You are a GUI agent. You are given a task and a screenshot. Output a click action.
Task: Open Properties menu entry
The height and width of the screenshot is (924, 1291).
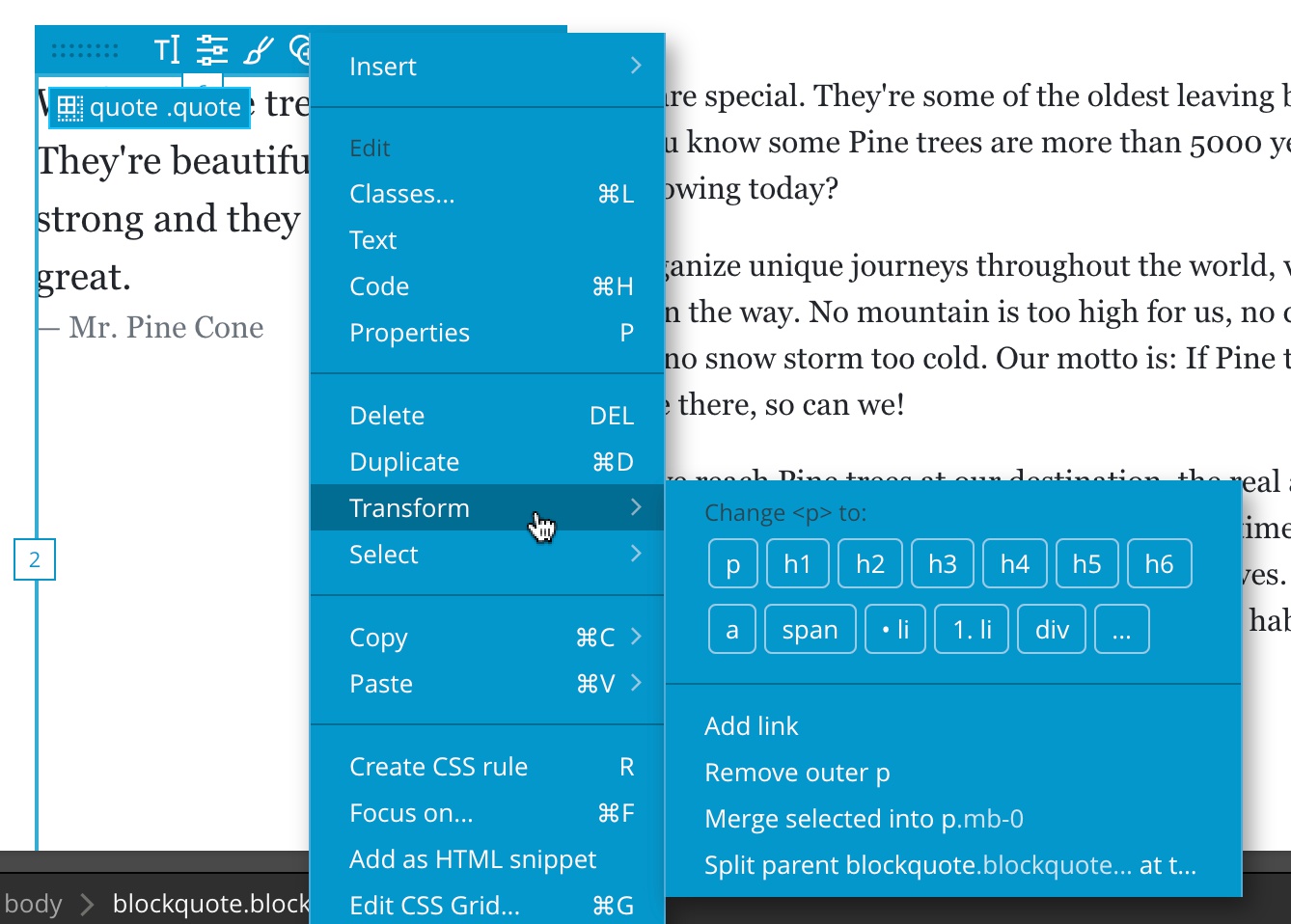[x=487, y=333]
